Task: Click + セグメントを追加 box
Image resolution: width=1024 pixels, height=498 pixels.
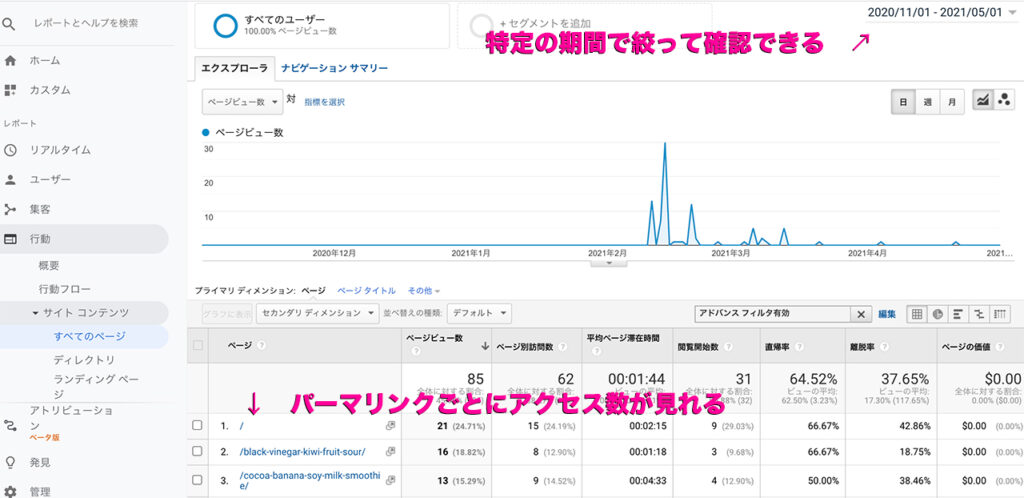Action: pyautogui.click(x=584, y=25)
